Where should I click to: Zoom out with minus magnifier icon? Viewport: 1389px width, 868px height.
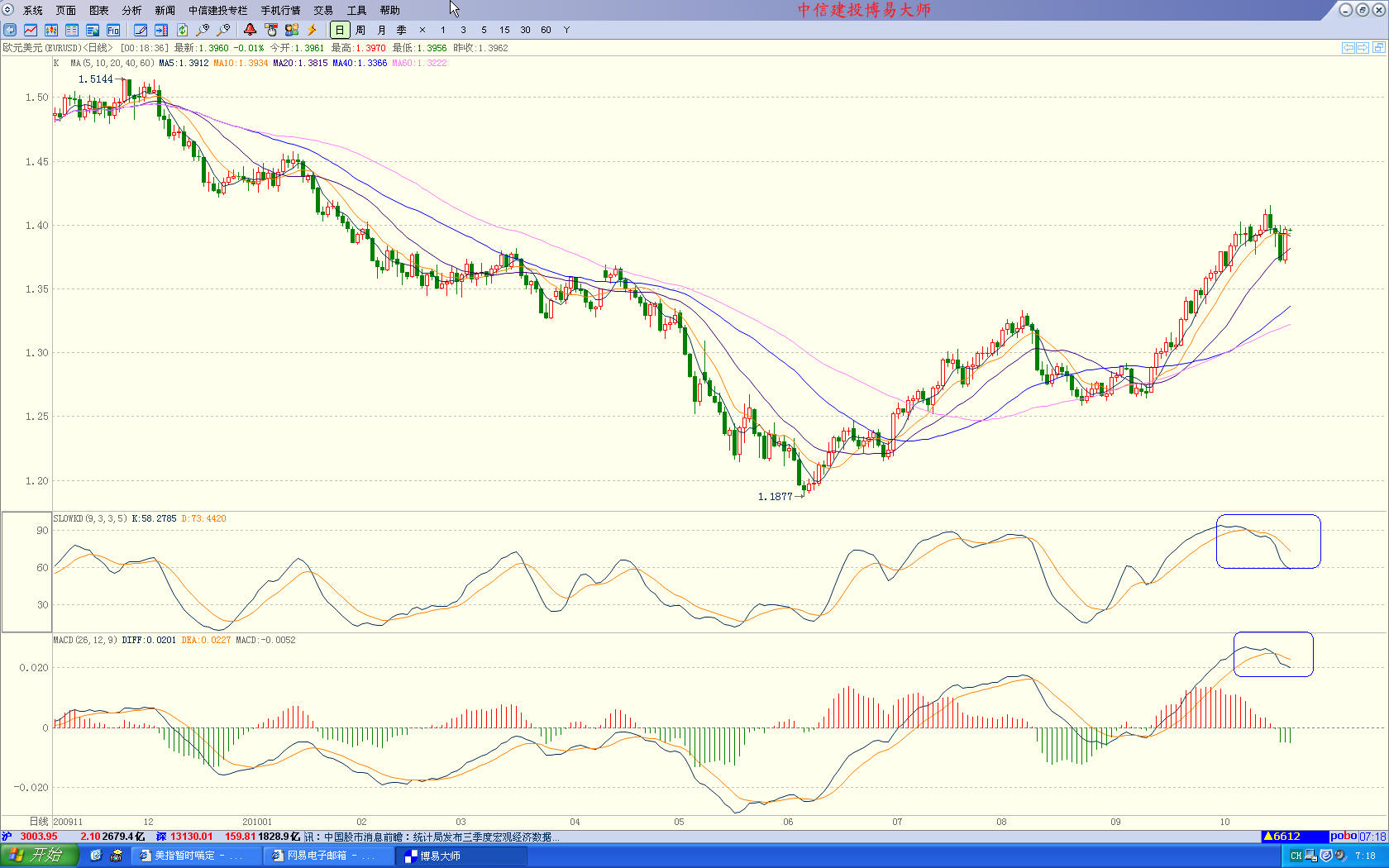[x=223, y=30]
